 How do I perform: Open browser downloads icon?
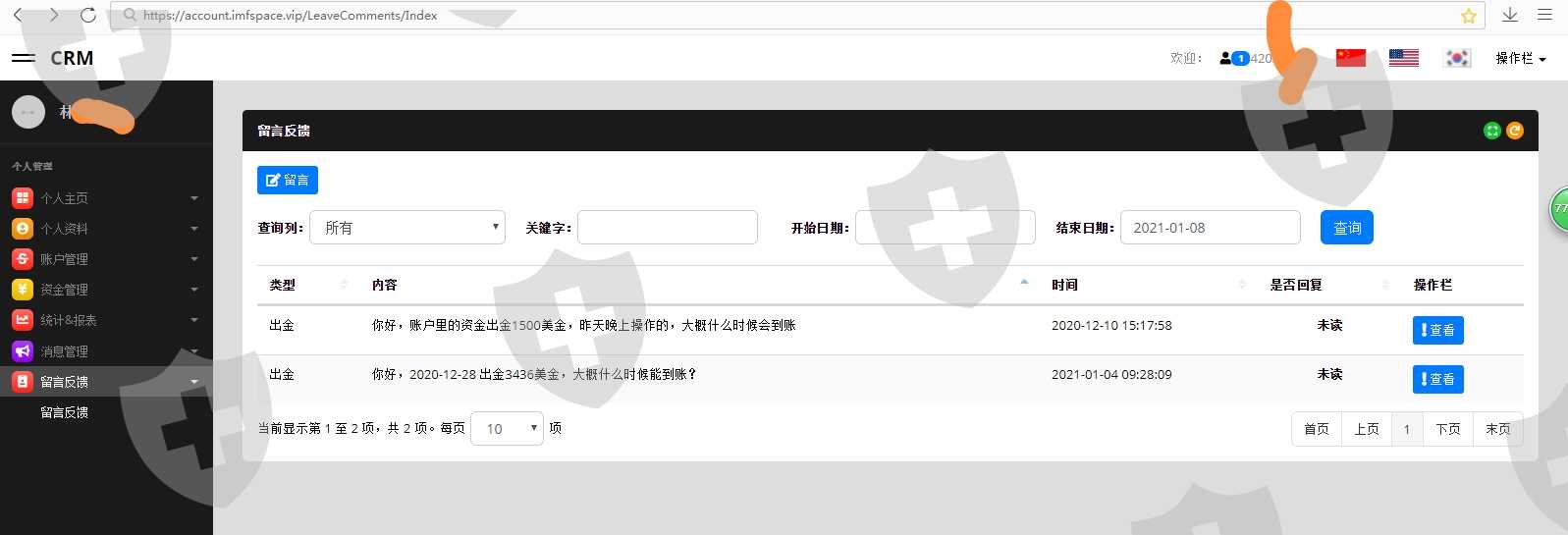(1510, 15)
